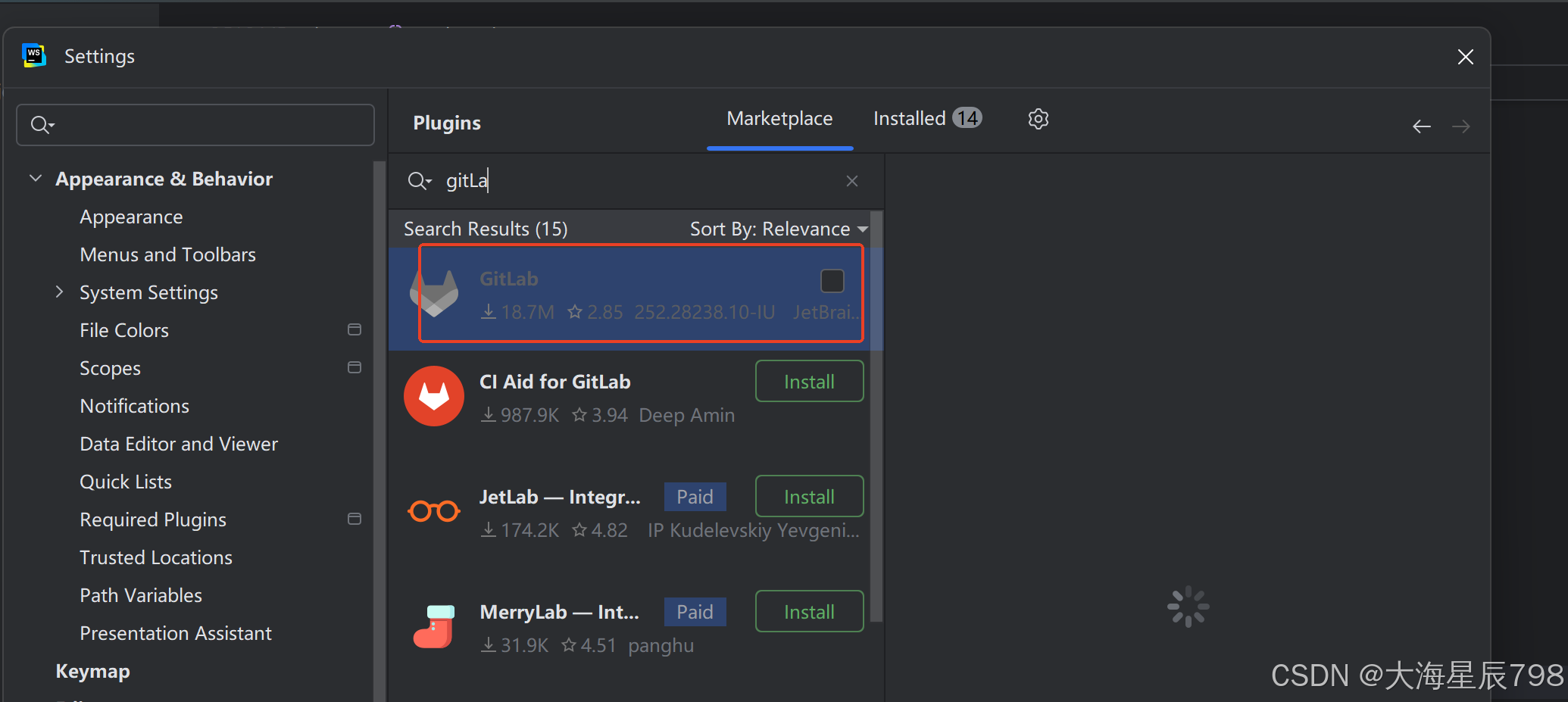Go back with the left arrow icon
This screenshot has height=702, width=1568.
[1422, 126]
